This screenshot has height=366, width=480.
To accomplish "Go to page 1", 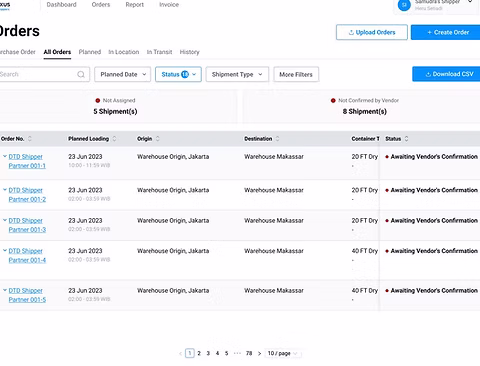I will [x=190, y=353].
